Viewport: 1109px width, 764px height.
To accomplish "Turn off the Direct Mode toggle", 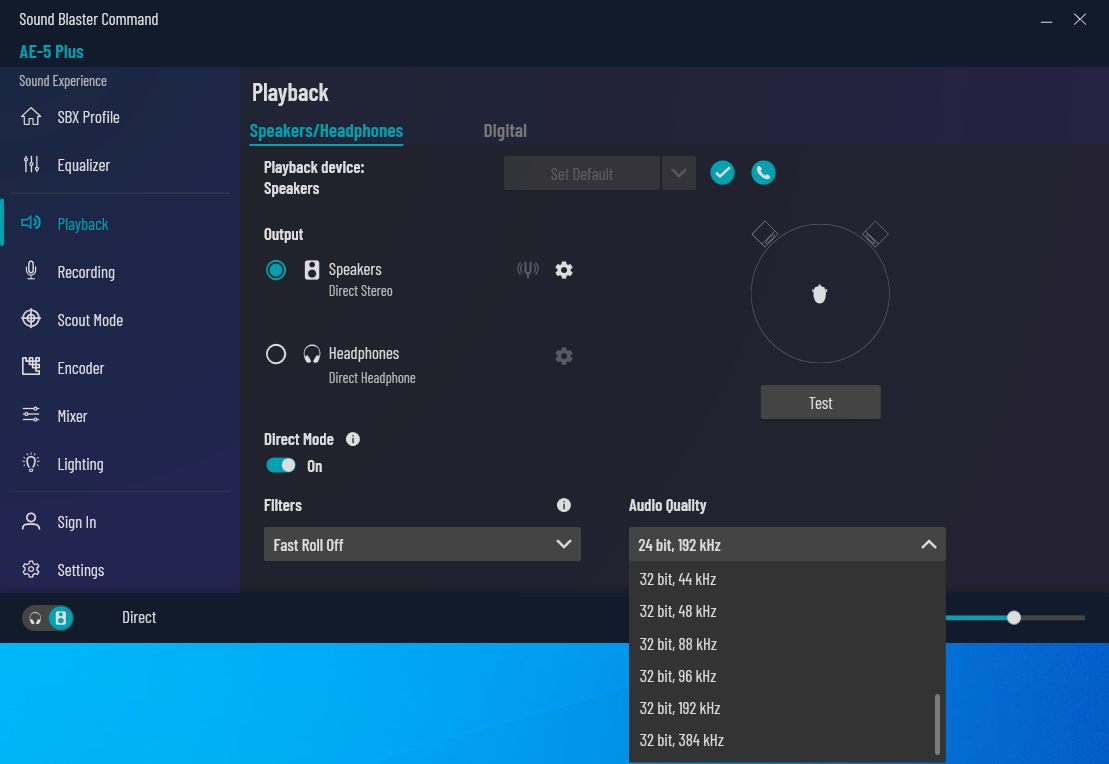I will pyautogui.click(x=281, y=465).
